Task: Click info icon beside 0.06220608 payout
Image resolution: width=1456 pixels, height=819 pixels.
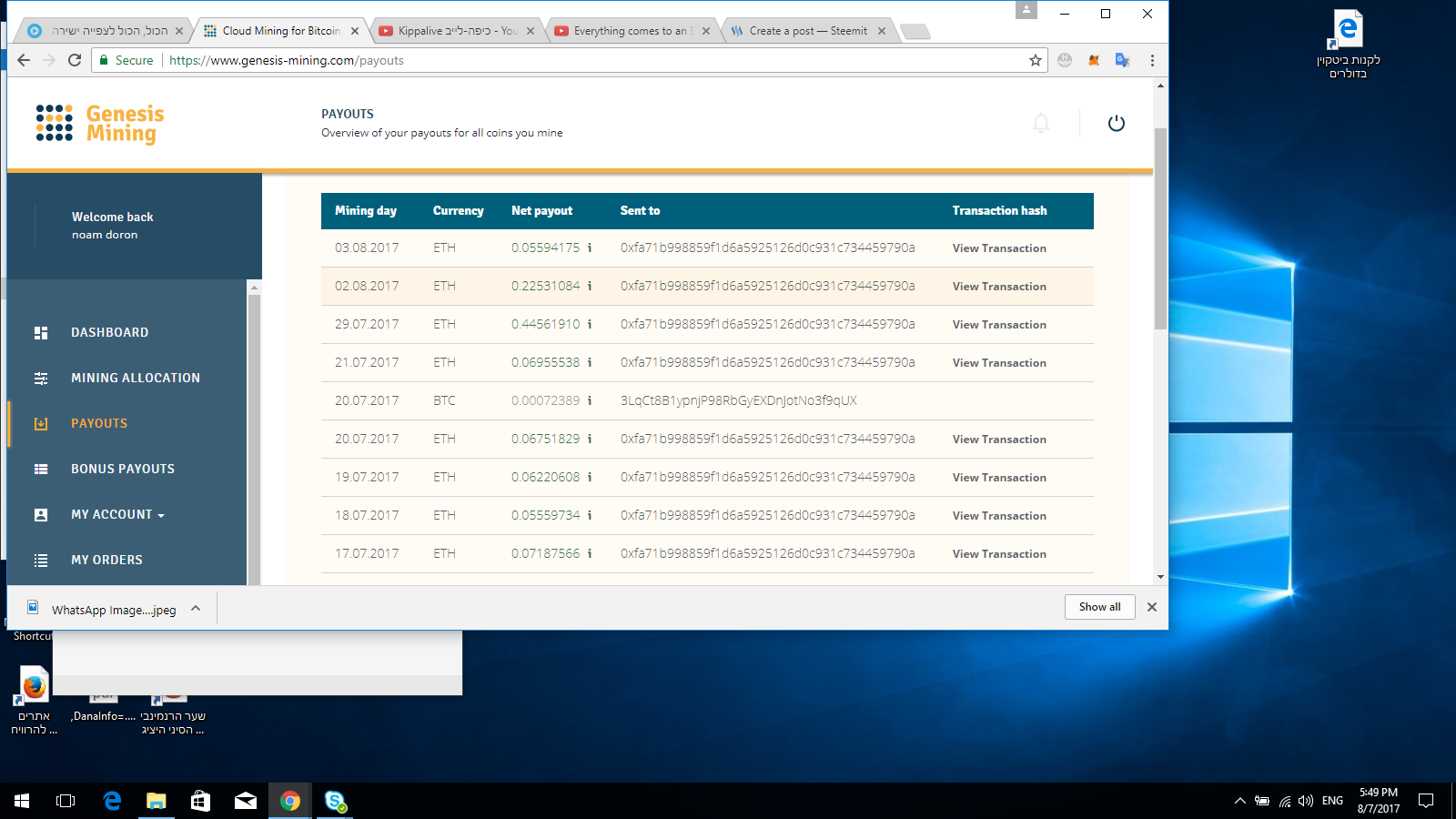Action: coord(590,477)
